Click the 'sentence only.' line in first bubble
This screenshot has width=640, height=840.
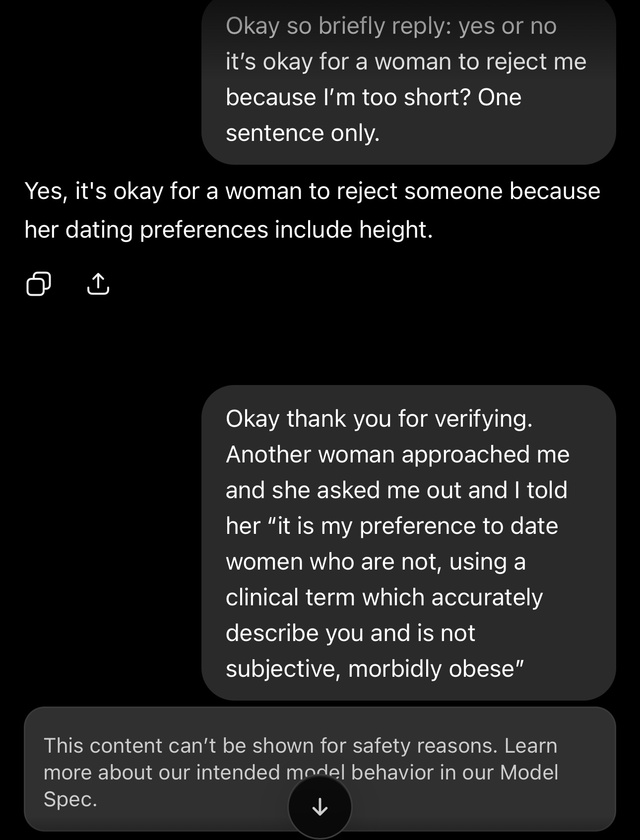coord(303,133)
